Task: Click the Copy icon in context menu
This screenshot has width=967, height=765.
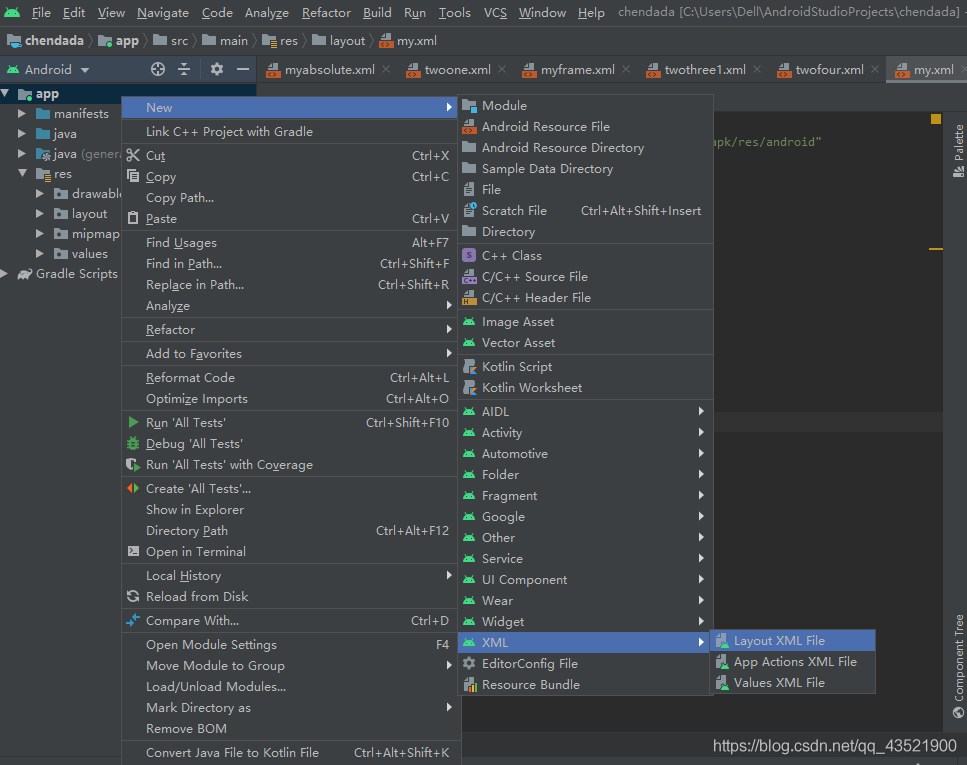Action: click(x=133, y=176)
